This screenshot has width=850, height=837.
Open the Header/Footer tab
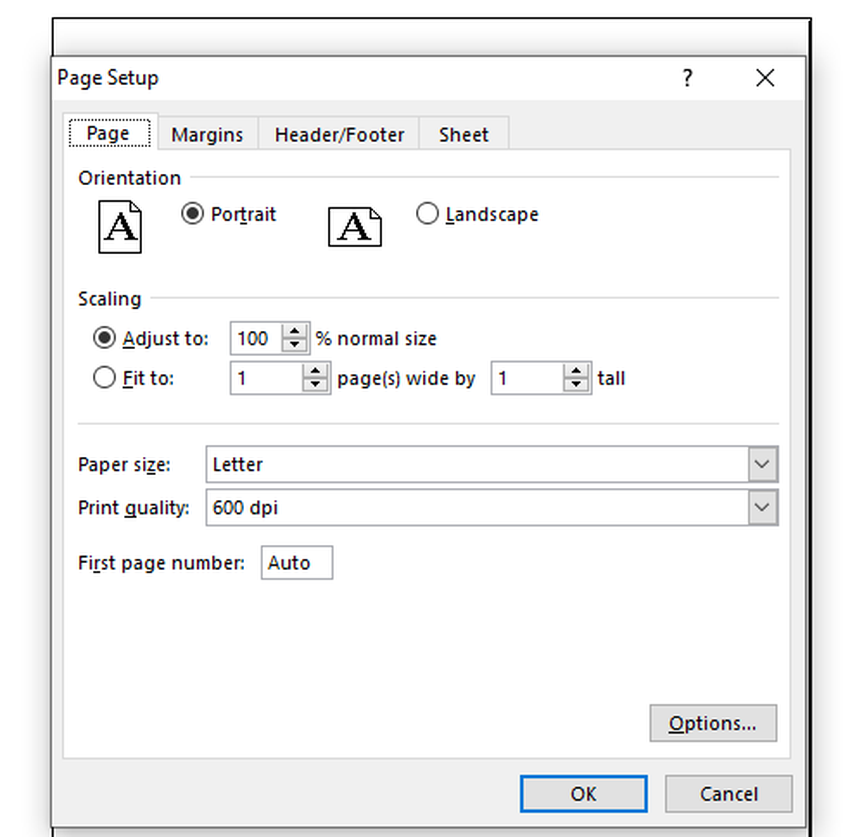339,135
